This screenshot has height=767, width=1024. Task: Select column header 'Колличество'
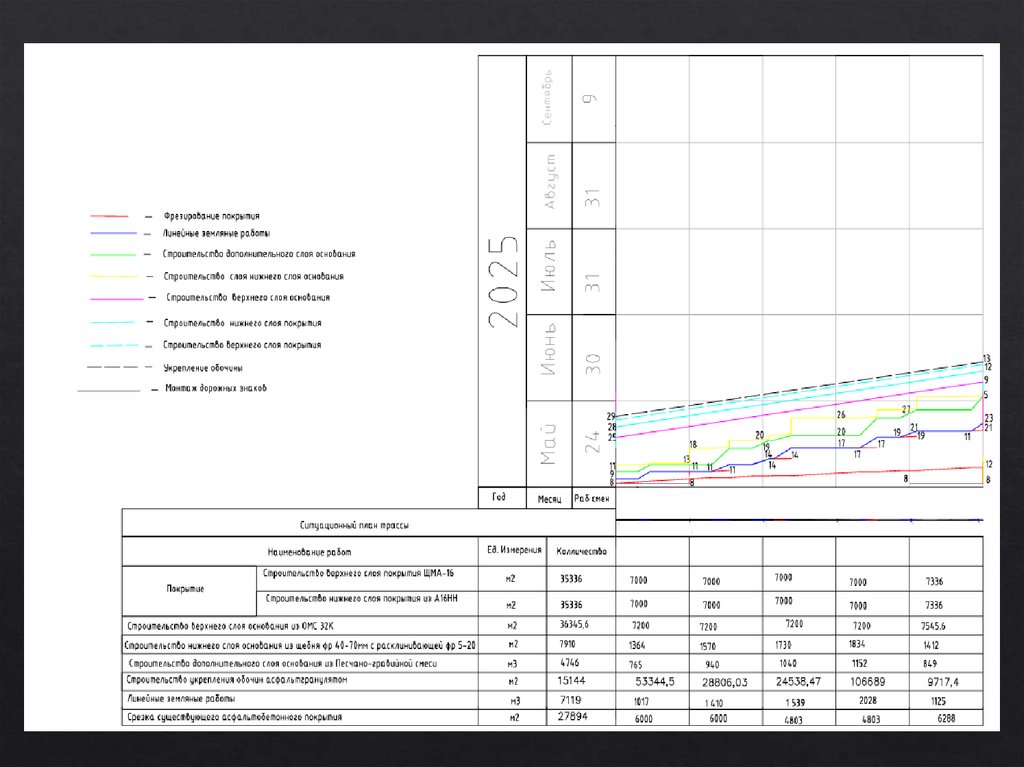click(581, 551)
